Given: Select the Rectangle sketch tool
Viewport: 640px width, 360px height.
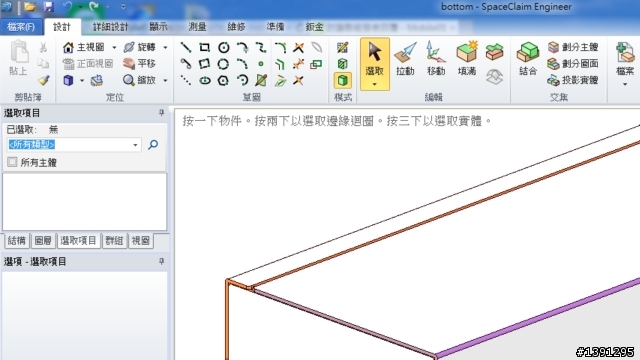Looking at the screenshot, I should 204,47.
